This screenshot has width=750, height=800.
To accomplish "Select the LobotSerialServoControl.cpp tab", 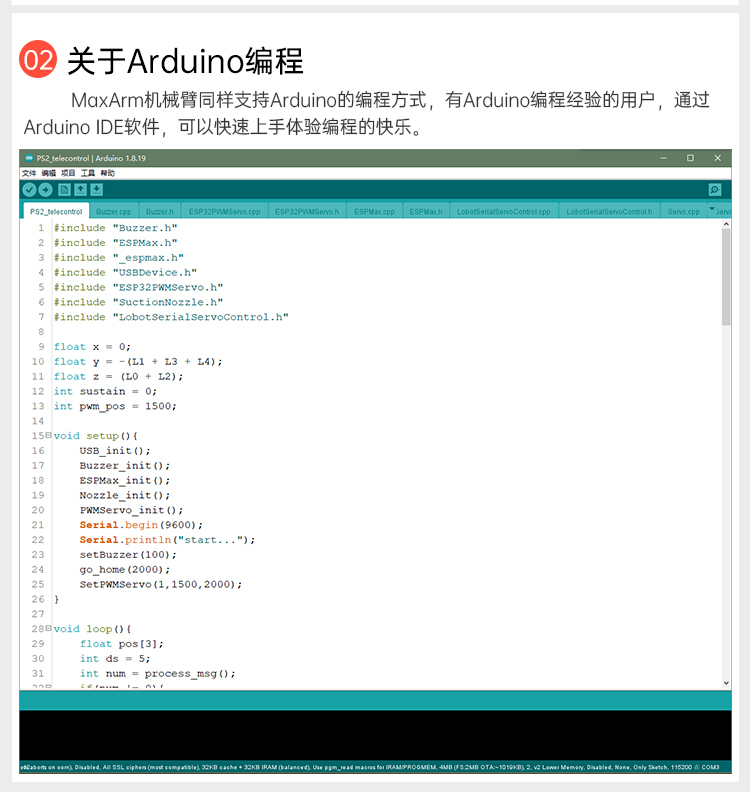I will point(503,212).
